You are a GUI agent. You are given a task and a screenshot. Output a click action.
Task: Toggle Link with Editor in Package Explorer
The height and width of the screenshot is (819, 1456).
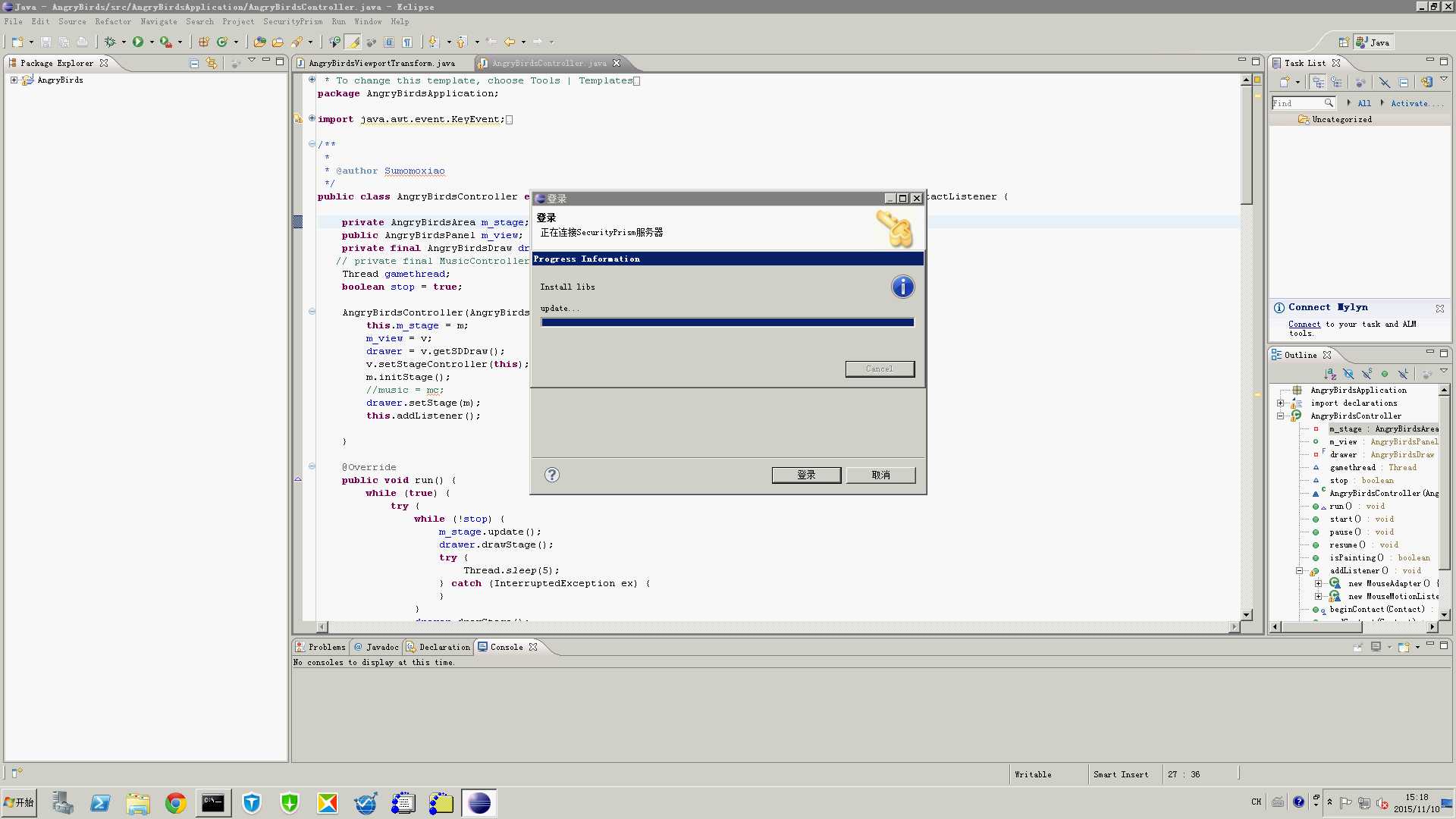click(212, 64)
